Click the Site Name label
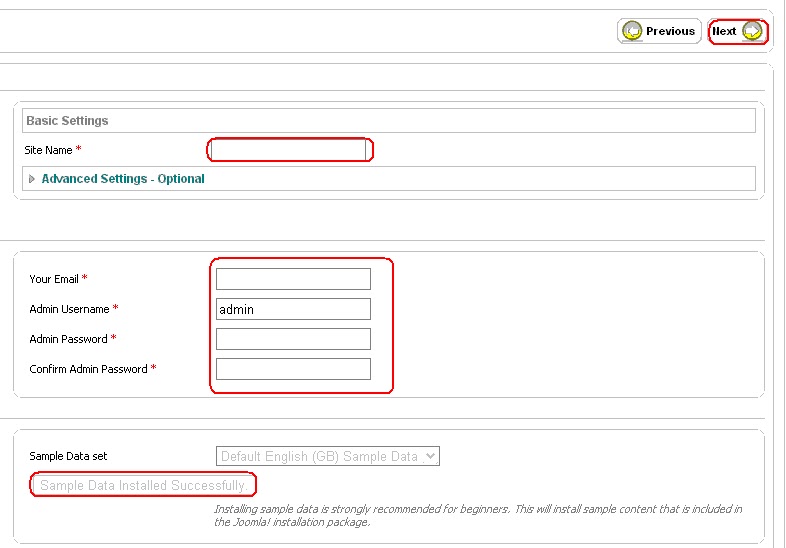 [x=48, y=150]
